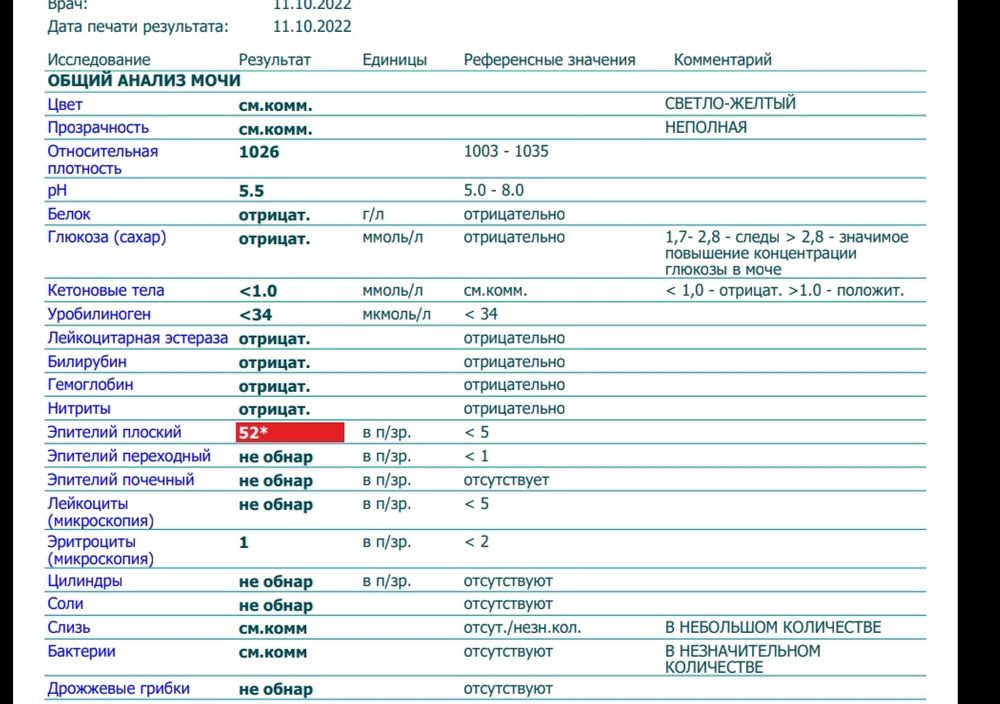The width and height of the screenshot is (1000, 704).
Task: Click the 'Дата печати результата:' label
Action: point(138,27)
